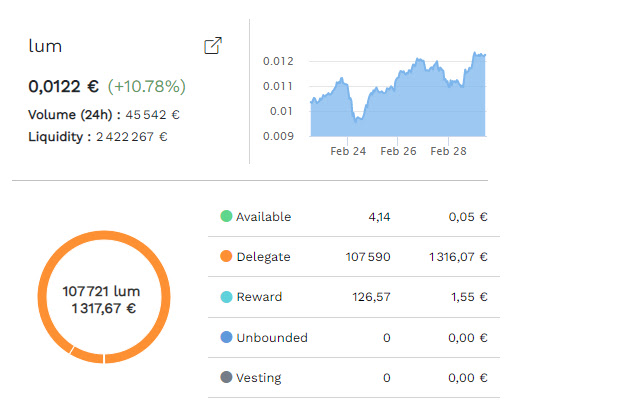Click the lum token title
The width and height of the screenshot is (640, 400).
point(45,46)
